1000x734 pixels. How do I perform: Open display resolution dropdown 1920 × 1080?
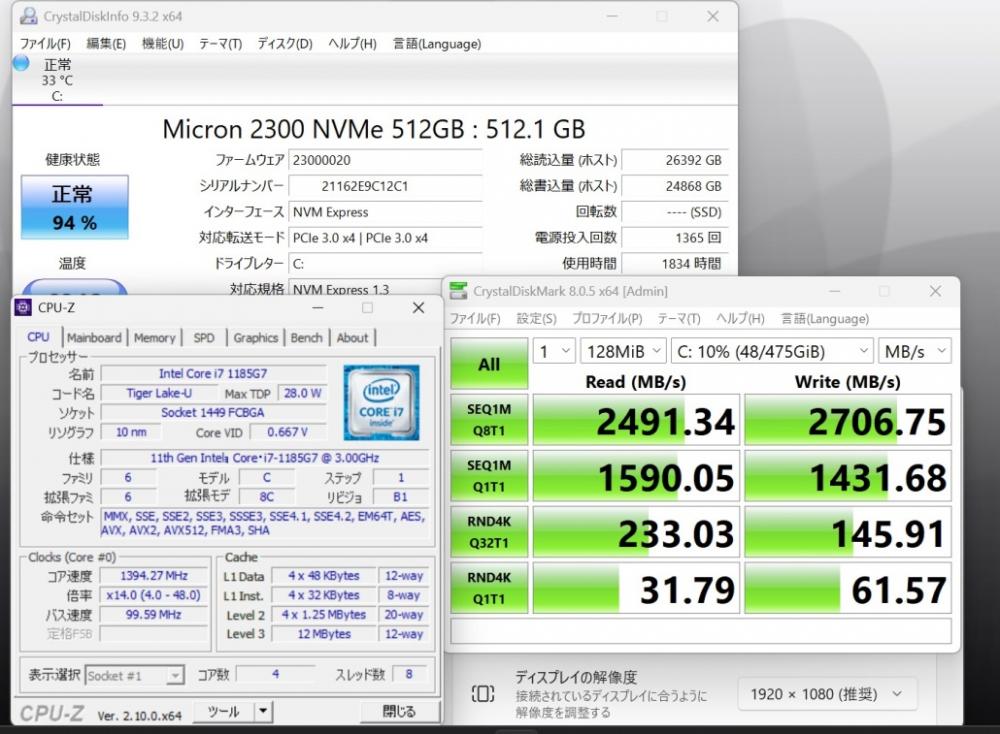827,694
